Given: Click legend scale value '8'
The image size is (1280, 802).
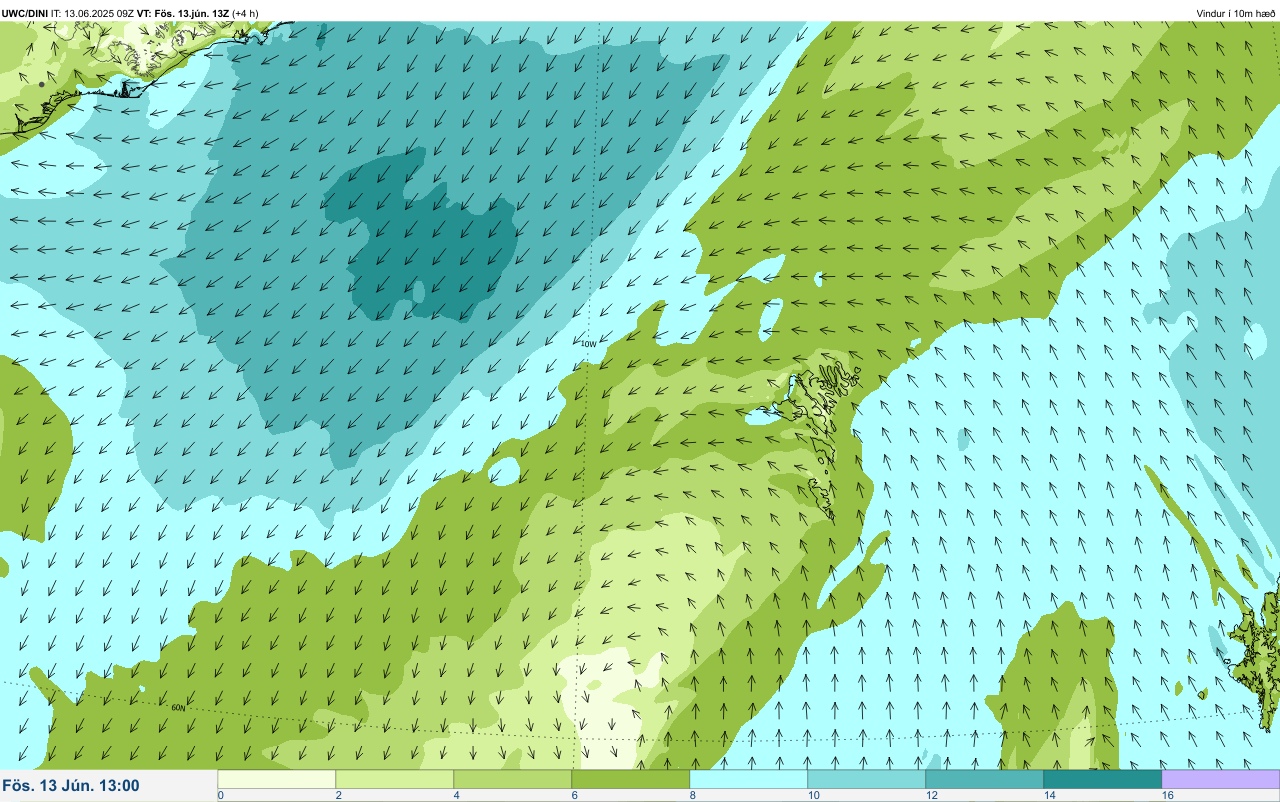Looking at the screenshot, I should point(693,795).
